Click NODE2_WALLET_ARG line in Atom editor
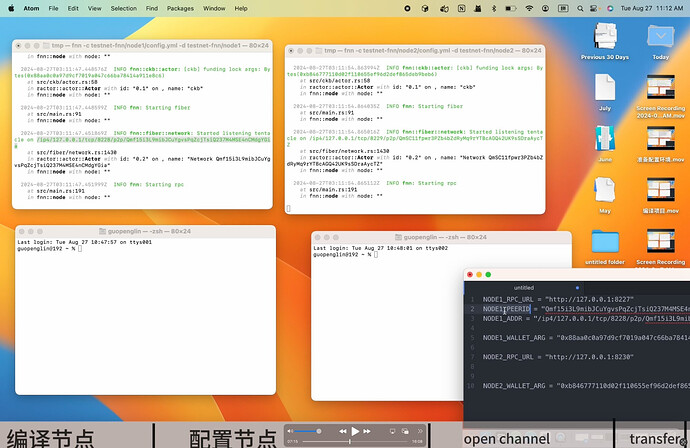 (x=586, y=386)
